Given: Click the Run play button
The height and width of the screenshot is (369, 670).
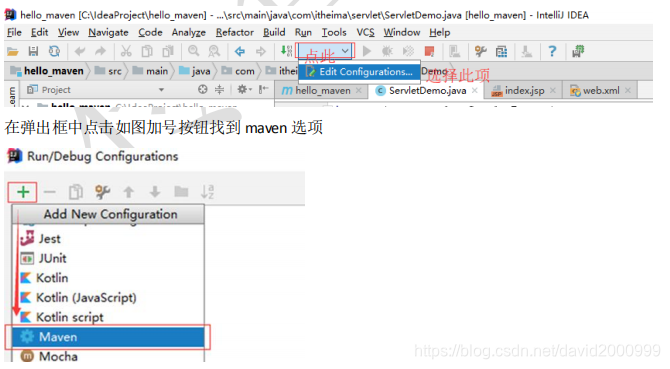Looking at the screenshot, I should (x=367, y=51).
